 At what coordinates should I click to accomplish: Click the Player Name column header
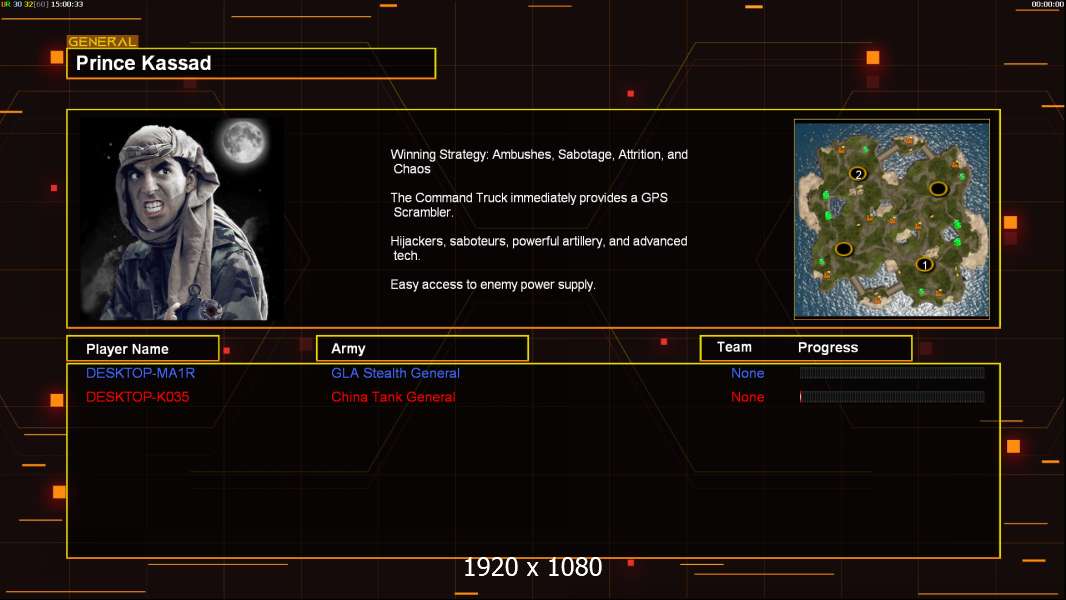point(143,349)
